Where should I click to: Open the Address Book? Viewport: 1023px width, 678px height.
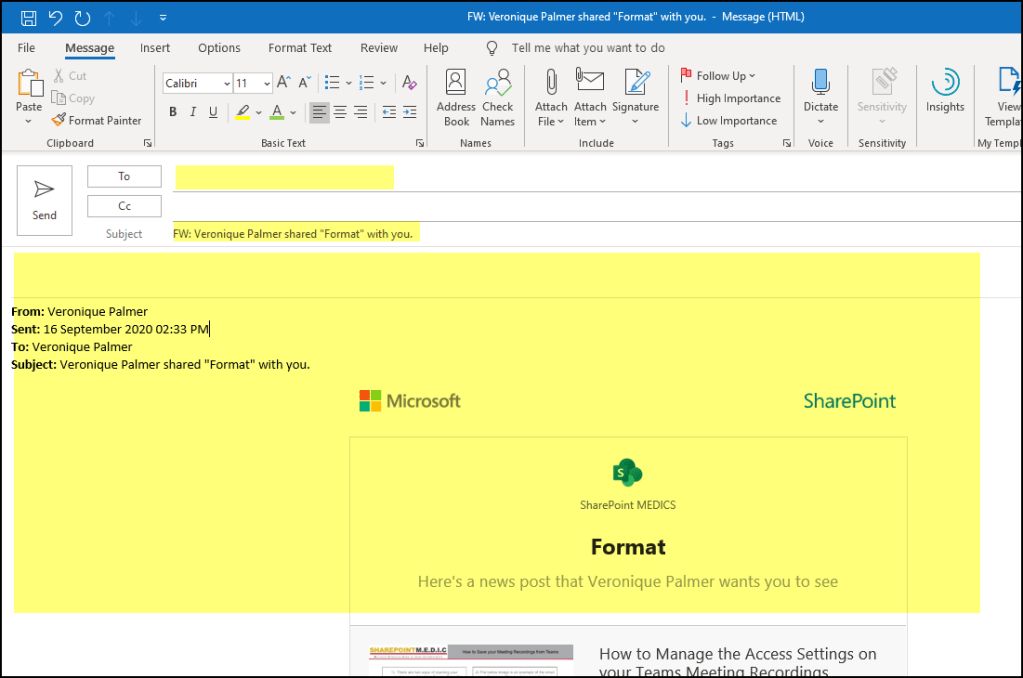click(456, 98)
